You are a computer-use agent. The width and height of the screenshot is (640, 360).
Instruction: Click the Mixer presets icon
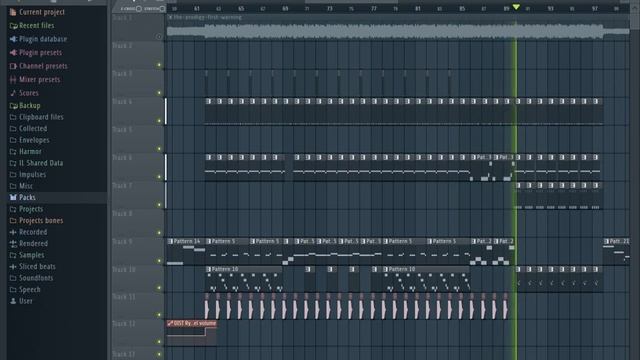[x=13, y=80]
